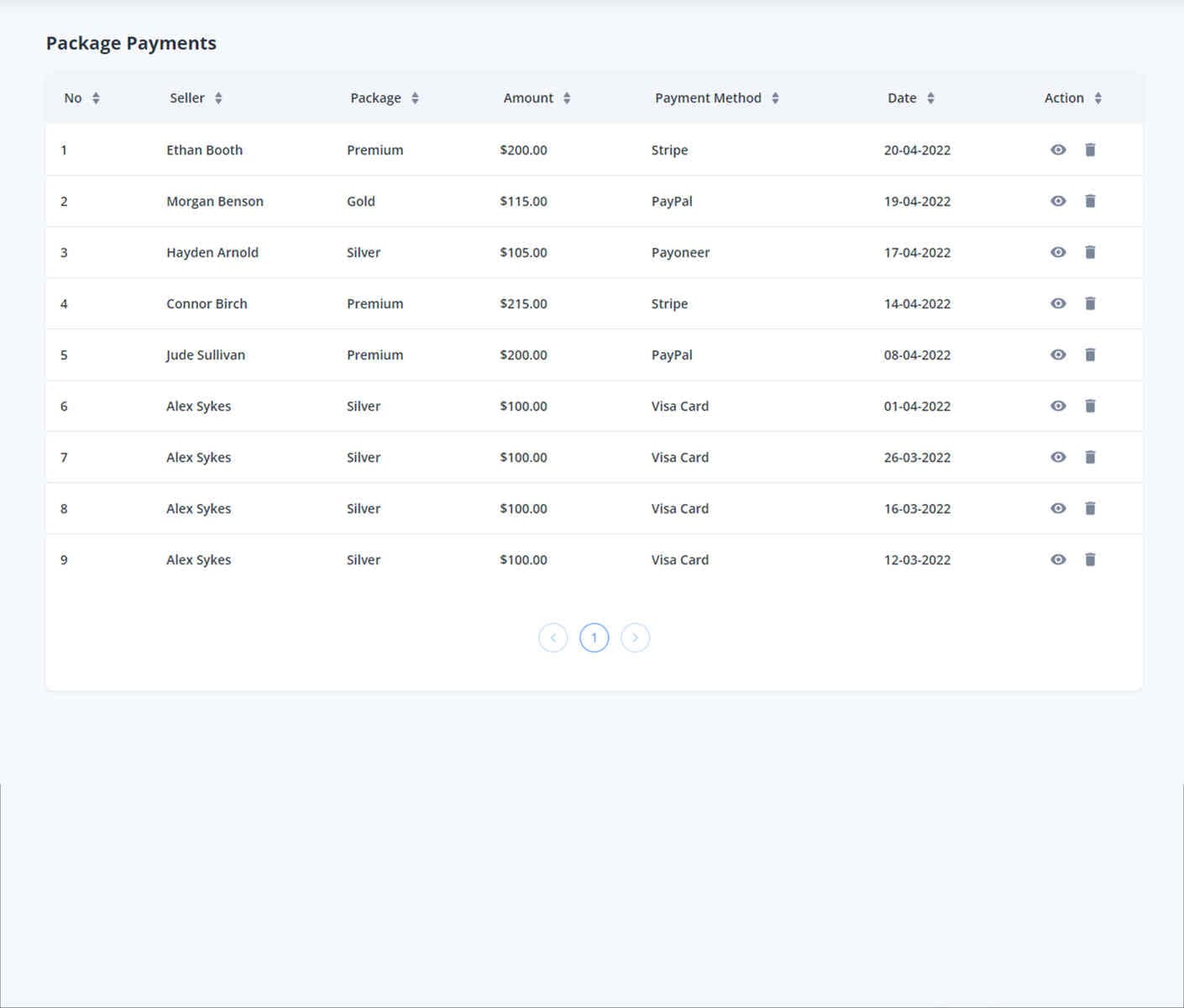Sort the table by Date

coord(932,97)
